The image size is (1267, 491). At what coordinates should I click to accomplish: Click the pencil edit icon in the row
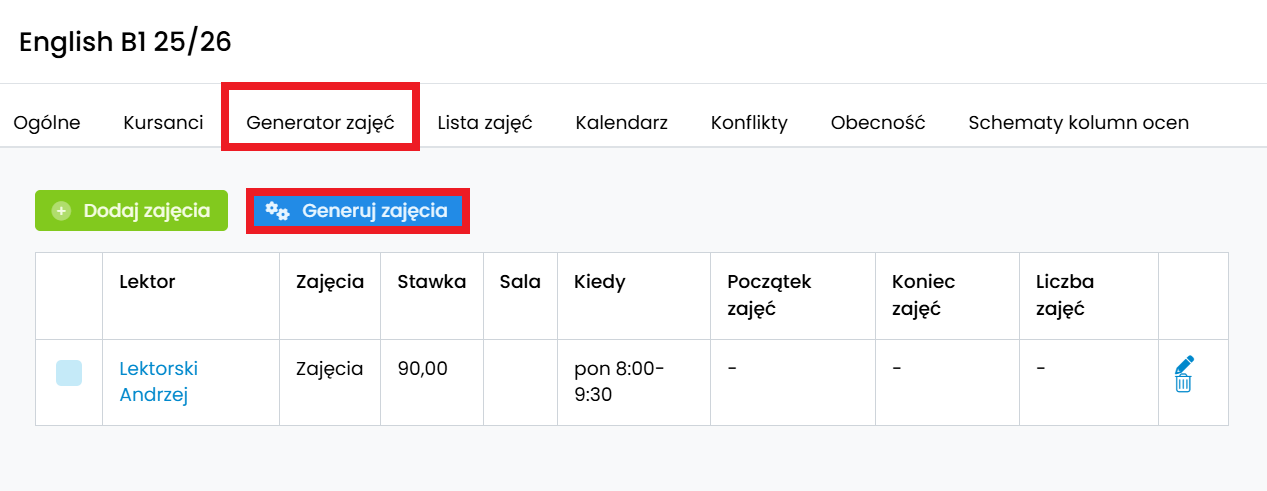coord(1185,364)
